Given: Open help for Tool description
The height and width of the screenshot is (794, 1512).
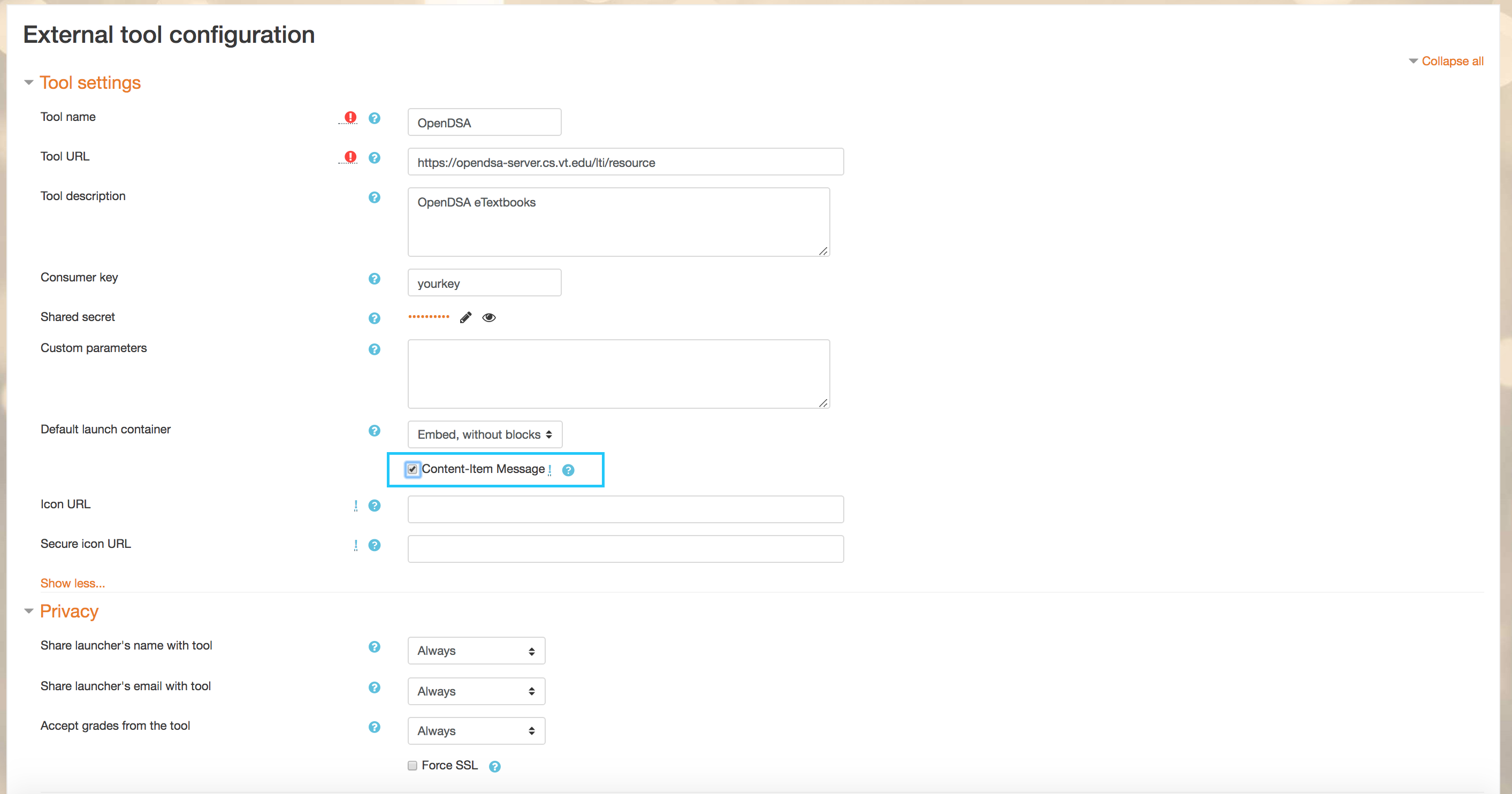Looking at the screenshot, I should [375, 197].
